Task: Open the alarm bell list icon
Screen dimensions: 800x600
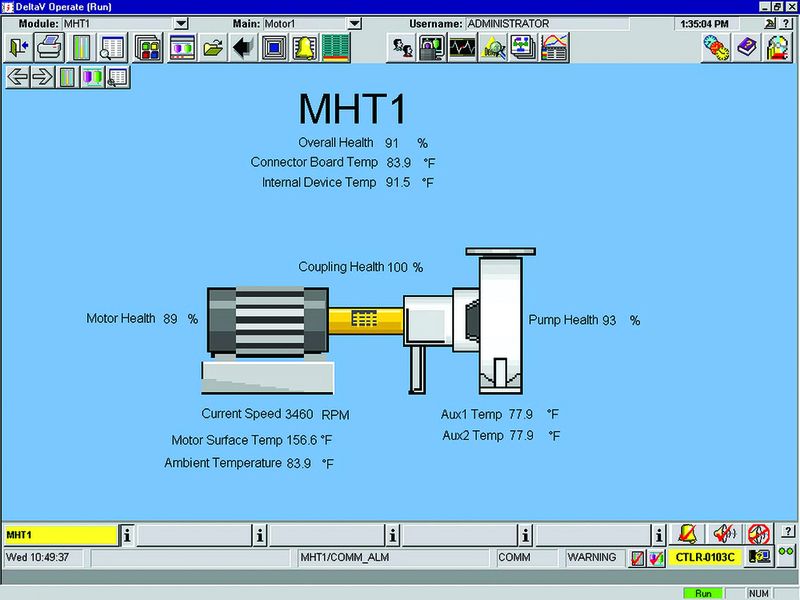Action: tap(305, 48)
